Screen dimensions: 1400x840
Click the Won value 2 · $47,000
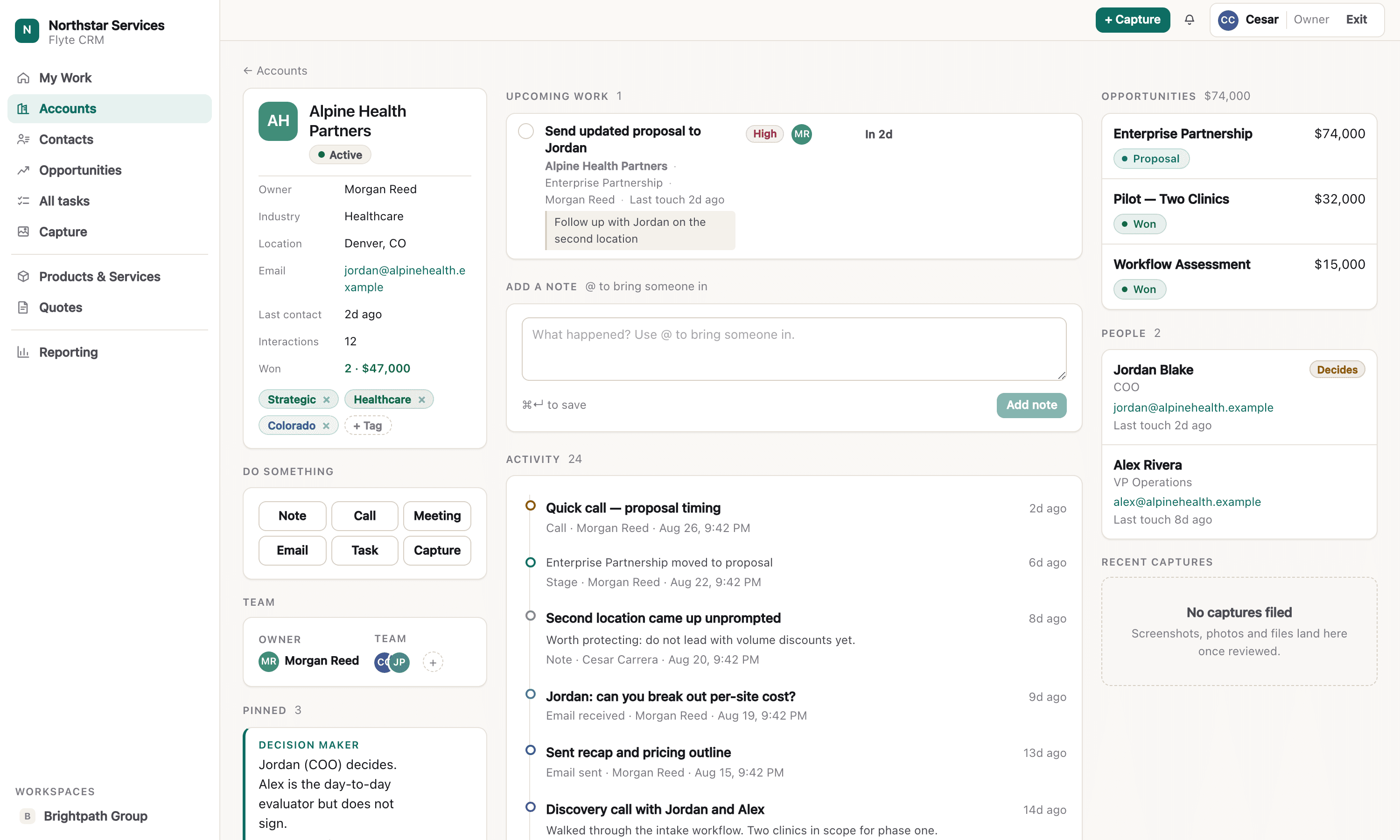click(x=377, y=369)
